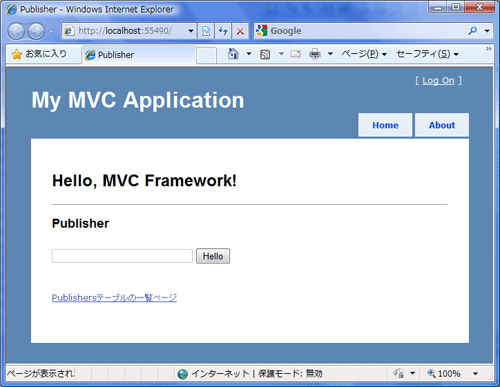
Task: Click the Read Mail envelope icon
Action: click(x=296, y=54)
